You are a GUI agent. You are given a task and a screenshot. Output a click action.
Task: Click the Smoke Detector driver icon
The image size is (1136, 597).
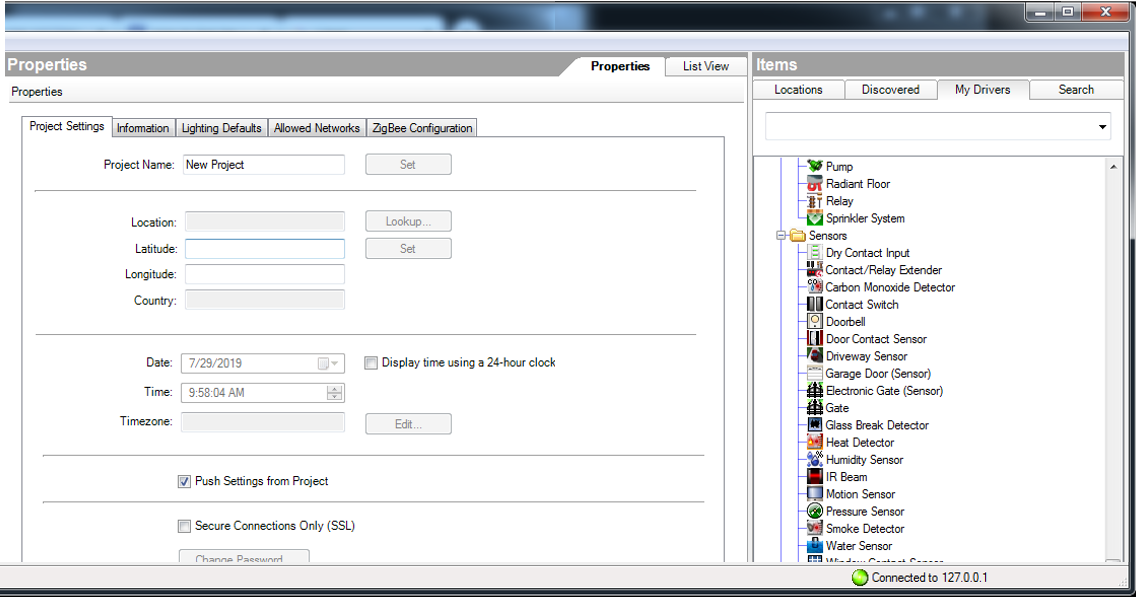(x=815, y=529)
